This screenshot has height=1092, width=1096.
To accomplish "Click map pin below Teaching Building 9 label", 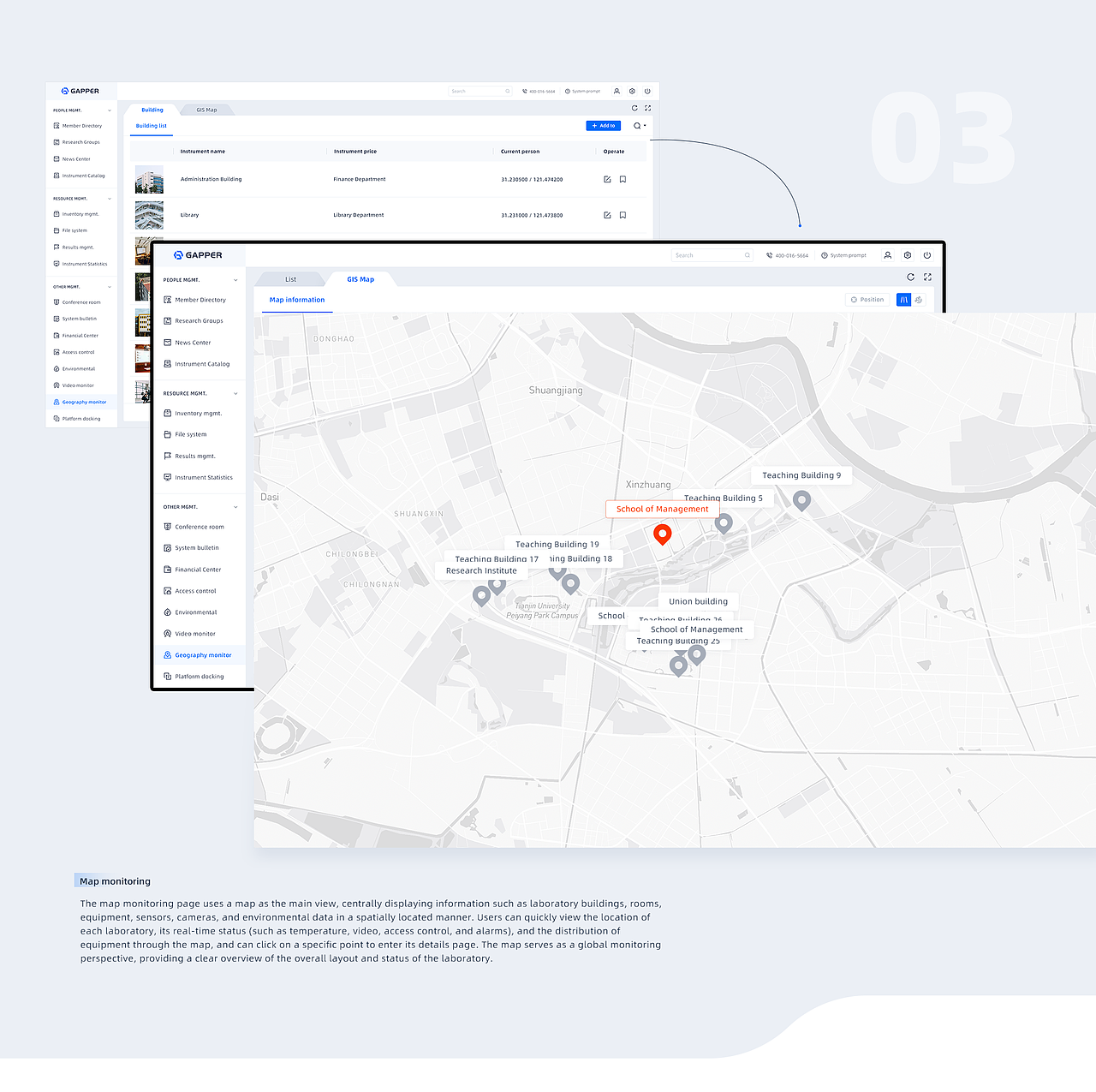I will tap(801, 500).
